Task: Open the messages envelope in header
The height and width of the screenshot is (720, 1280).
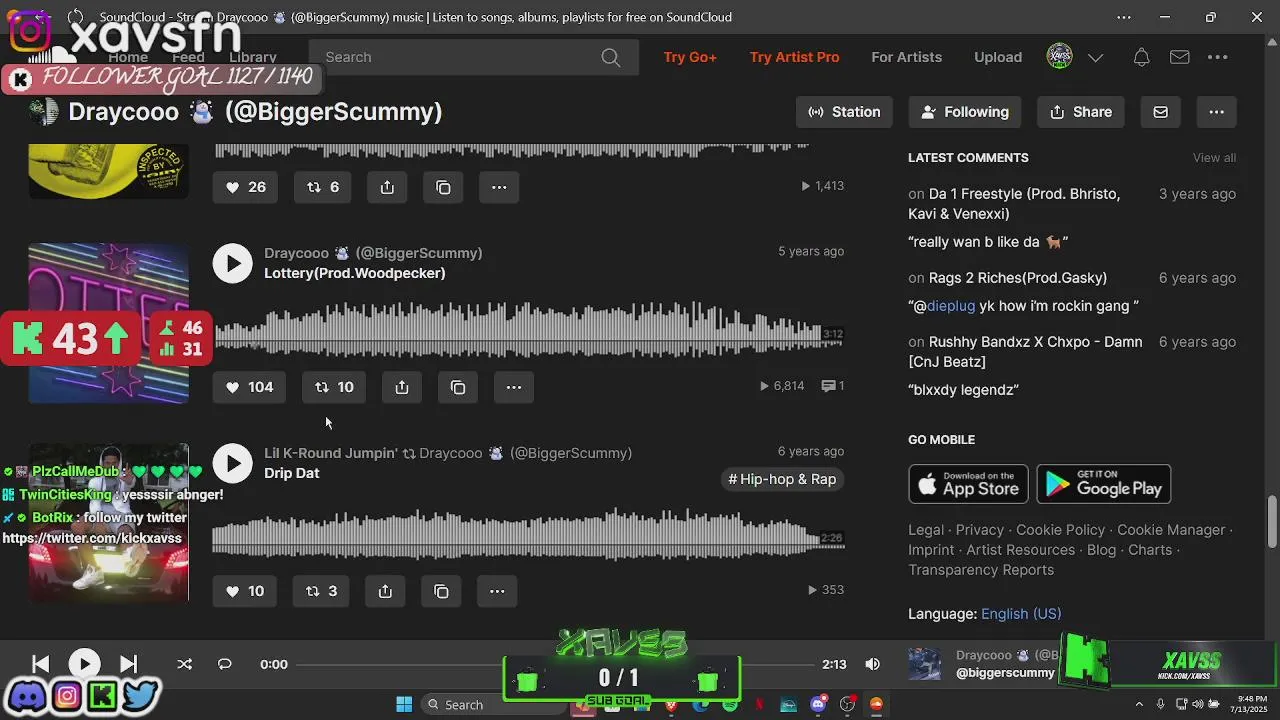Action: 1180,57
